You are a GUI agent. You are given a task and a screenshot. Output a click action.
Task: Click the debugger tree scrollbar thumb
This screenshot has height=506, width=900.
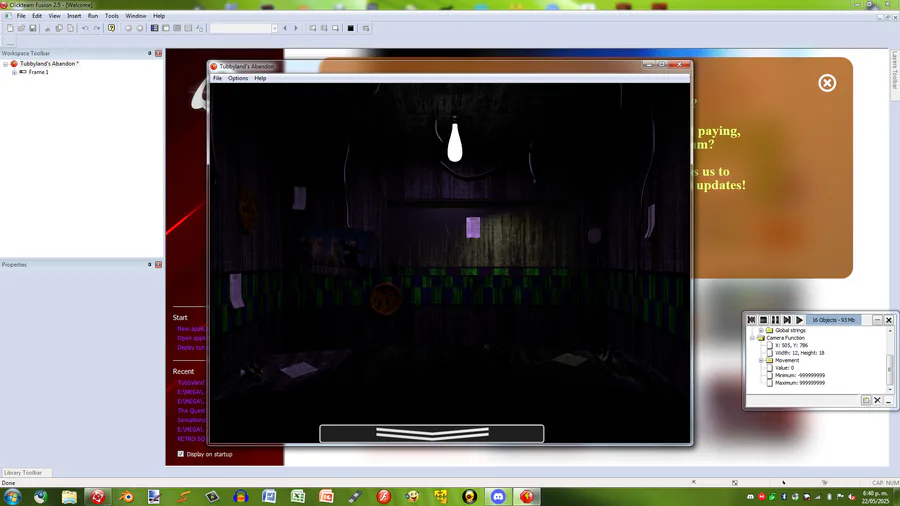(890, 369)
